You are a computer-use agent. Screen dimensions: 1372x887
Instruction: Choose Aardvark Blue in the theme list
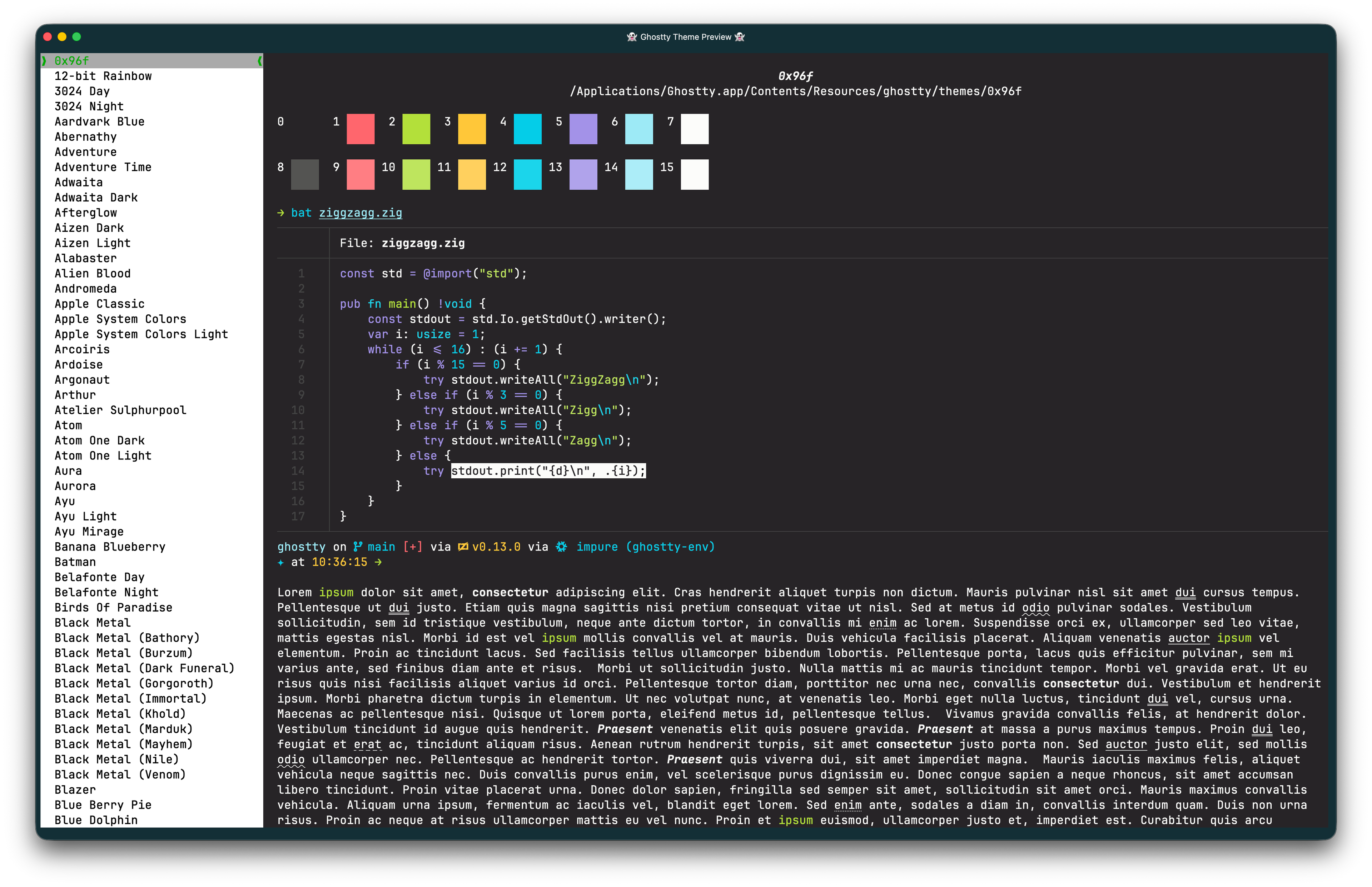click(x=100, y=121)
